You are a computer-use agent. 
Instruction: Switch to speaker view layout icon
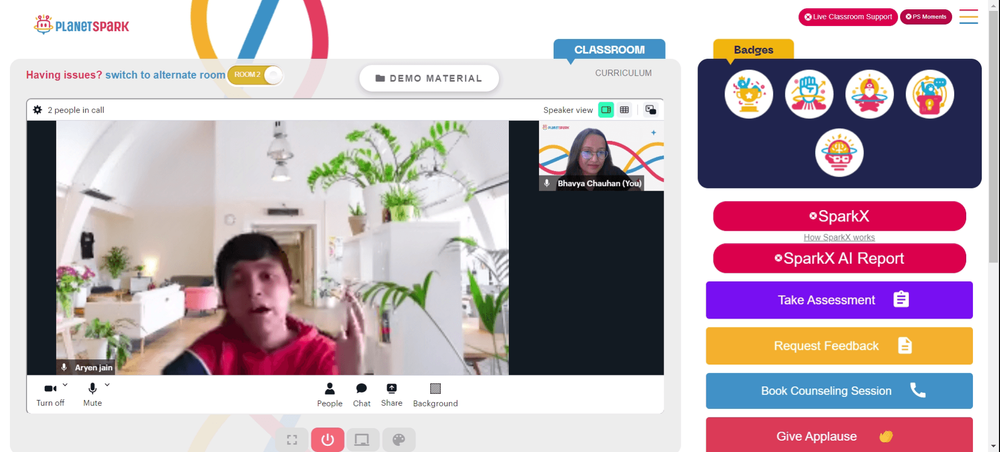606,110
